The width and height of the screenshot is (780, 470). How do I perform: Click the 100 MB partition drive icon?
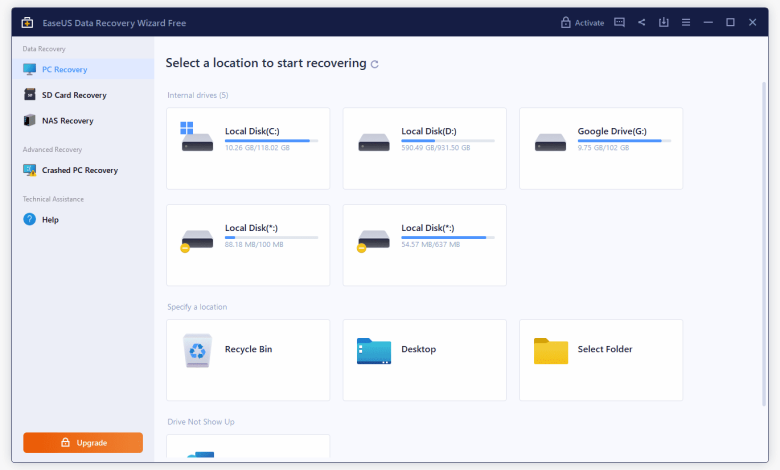[196, 241]
